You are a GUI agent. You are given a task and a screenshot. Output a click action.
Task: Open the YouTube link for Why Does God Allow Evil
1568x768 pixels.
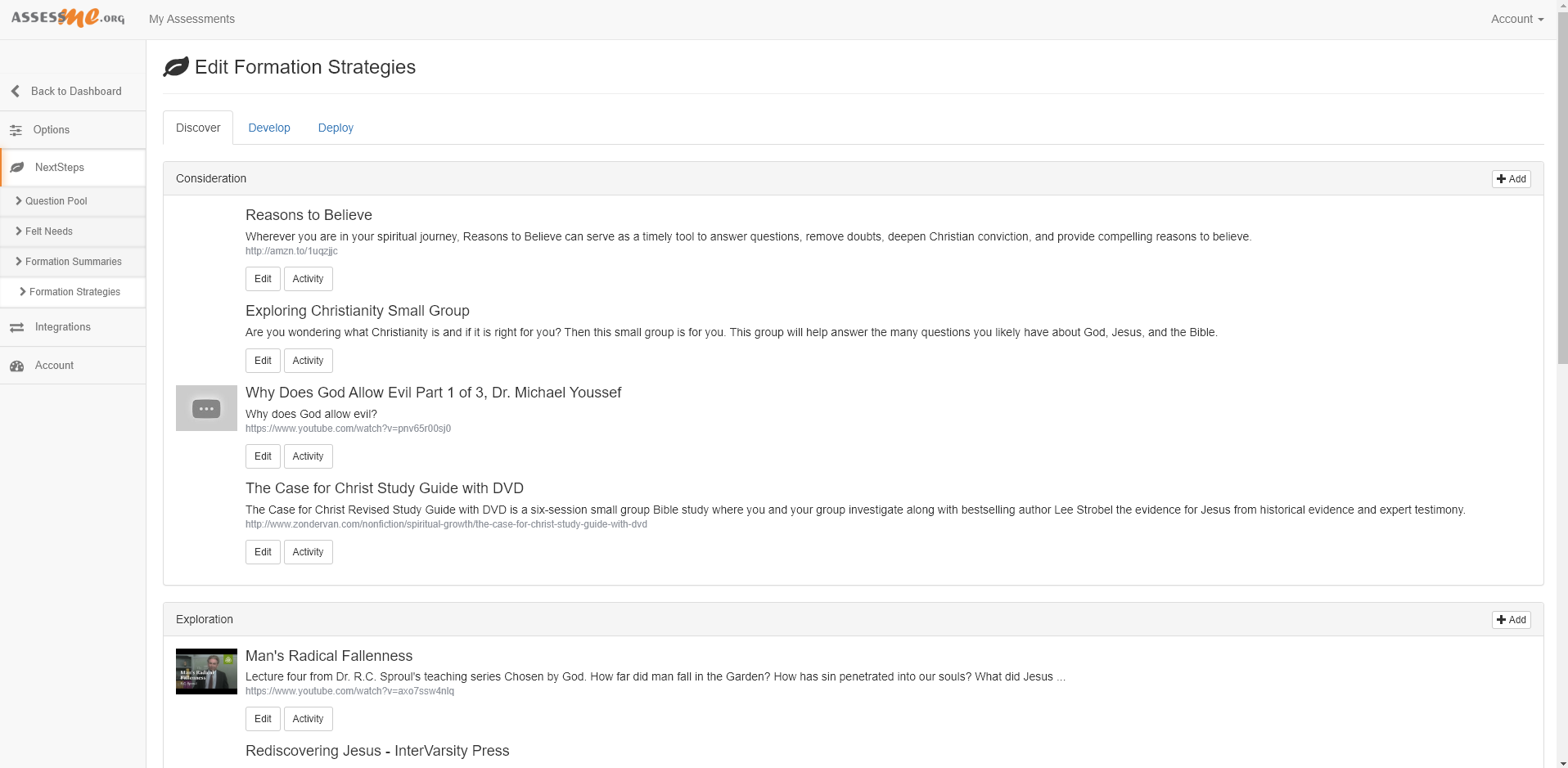(348, 429)
